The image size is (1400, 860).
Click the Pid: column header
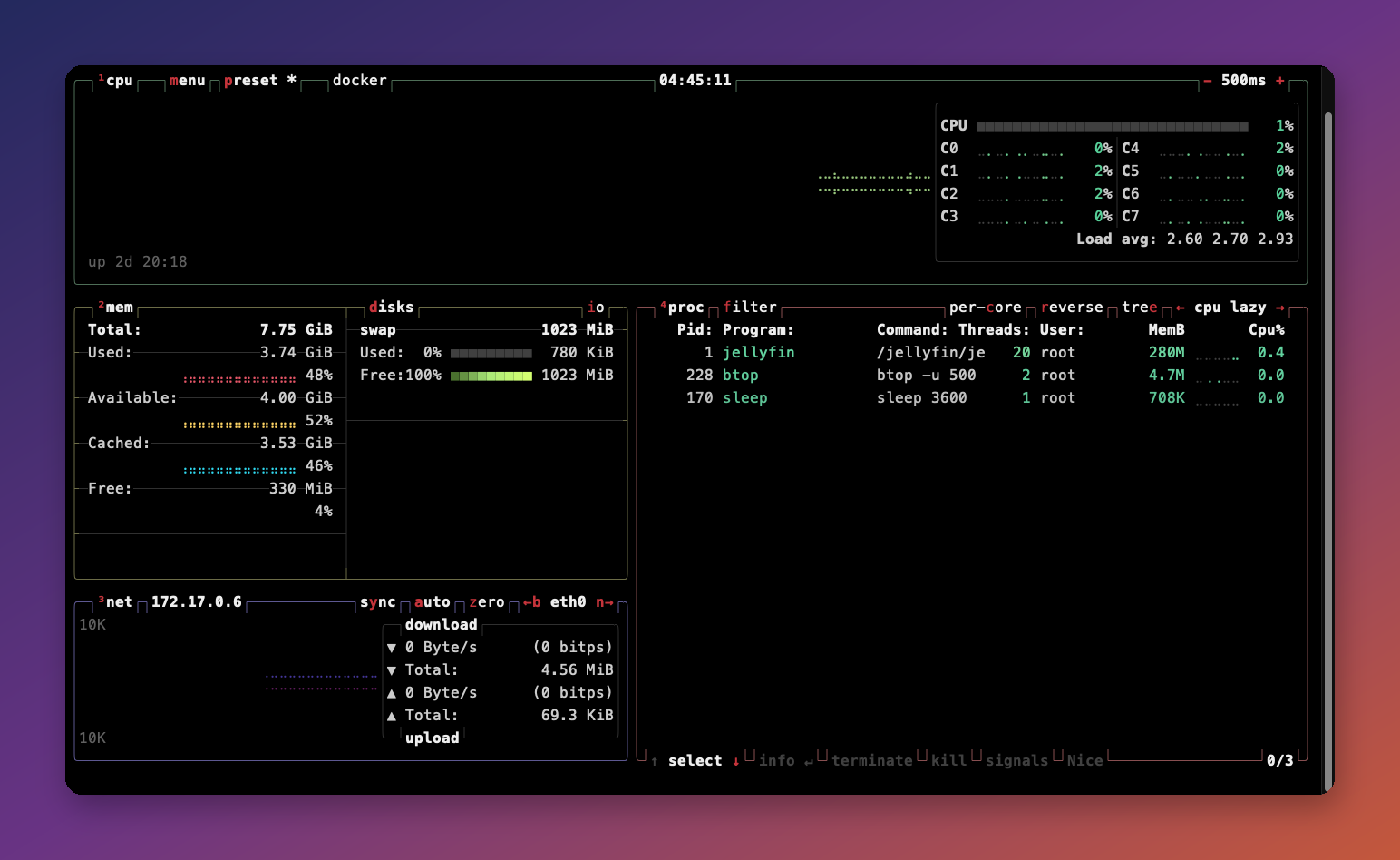(x=695, y=330)
